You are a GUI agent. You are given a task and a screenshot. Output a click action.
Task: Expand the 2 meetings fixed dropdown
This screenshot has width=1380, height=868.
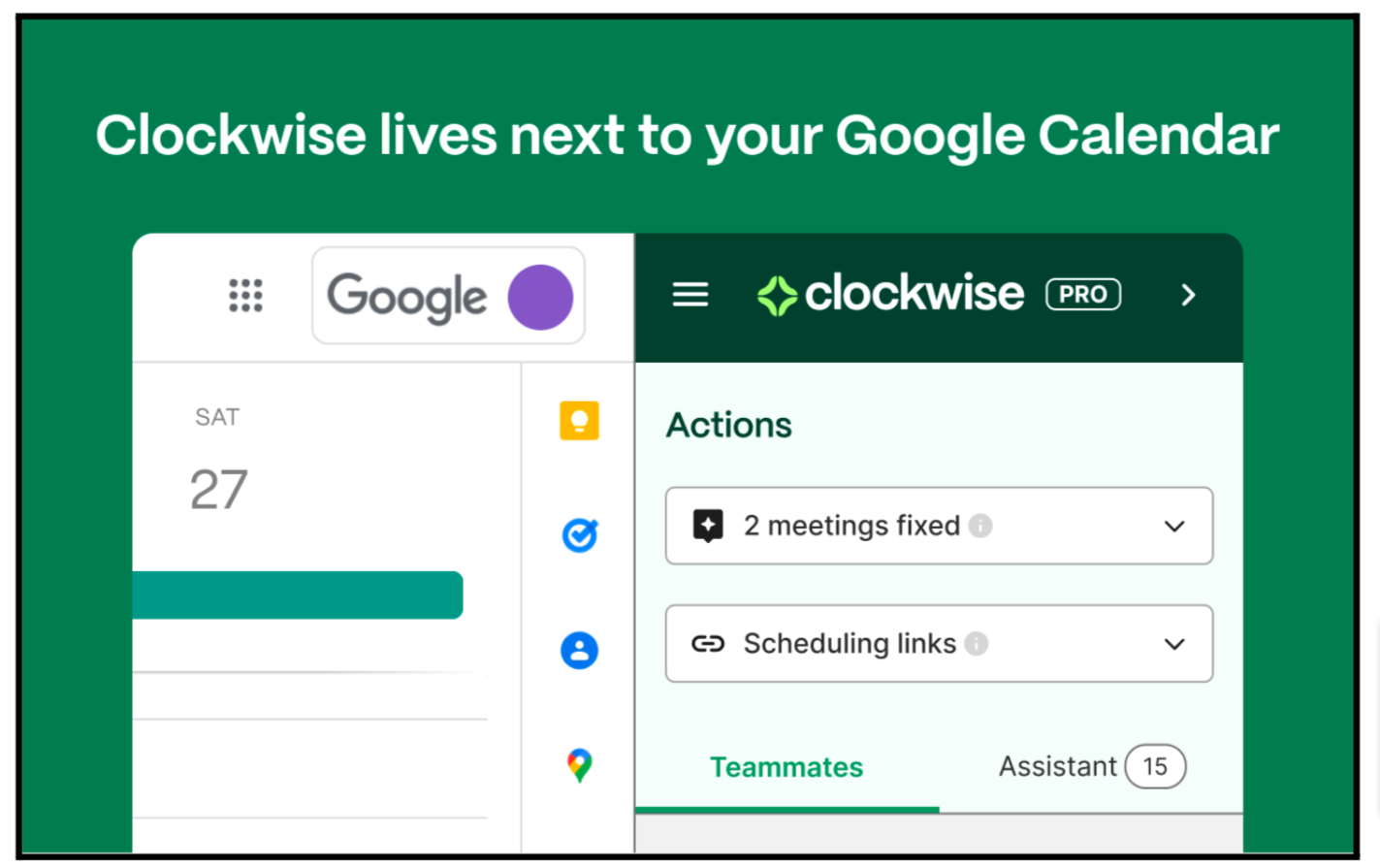click(1173, 527)
